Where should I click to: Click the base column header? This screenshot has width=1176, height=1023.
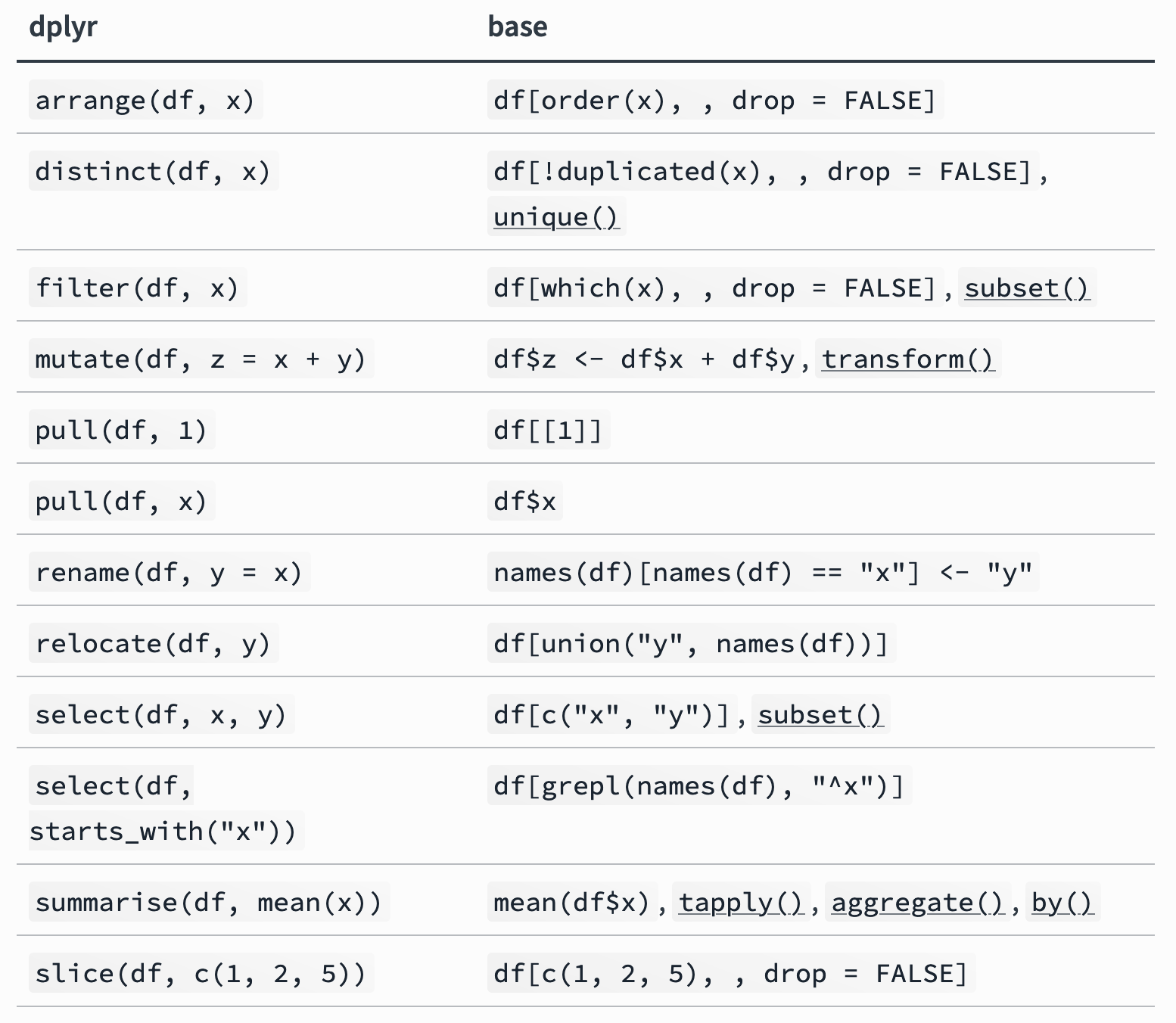(x=518, y=27)
